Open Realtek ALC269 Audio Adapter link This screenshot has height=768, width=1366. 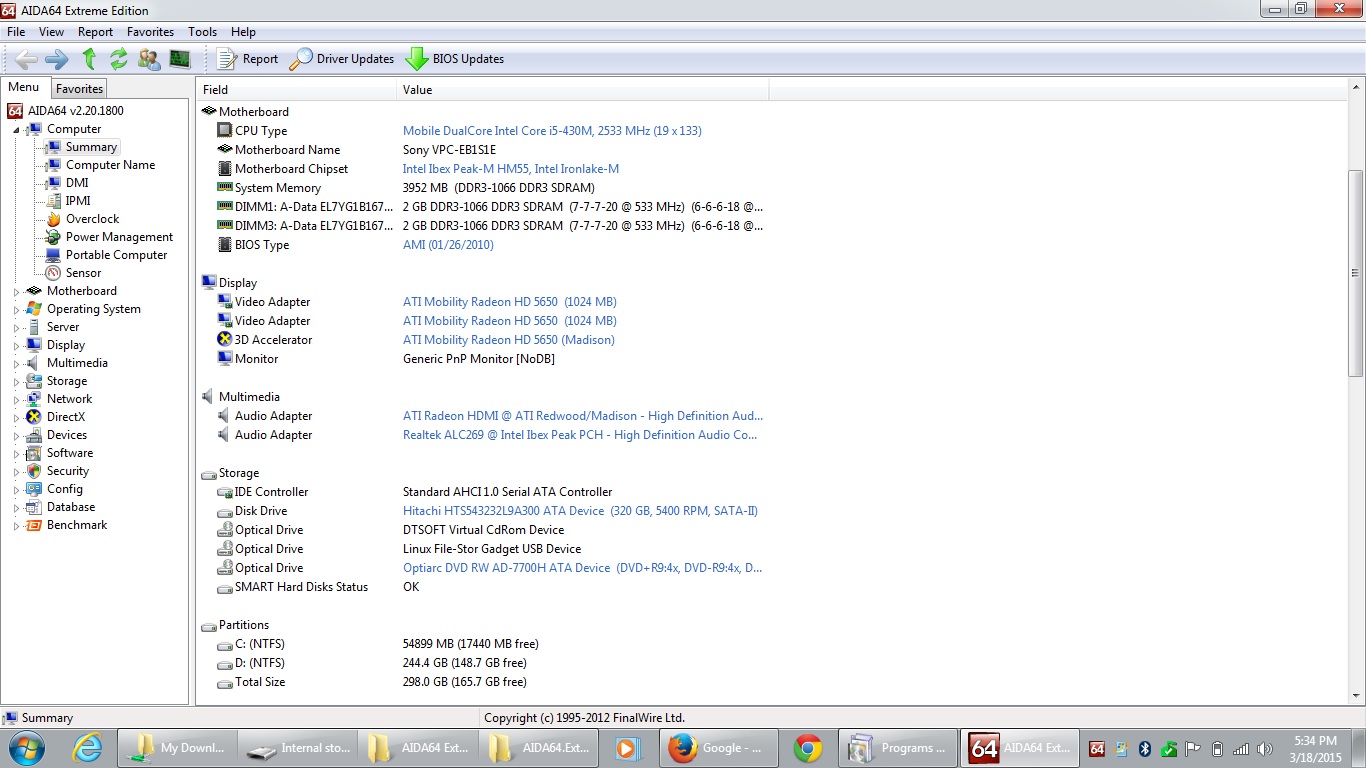(580, 435)
